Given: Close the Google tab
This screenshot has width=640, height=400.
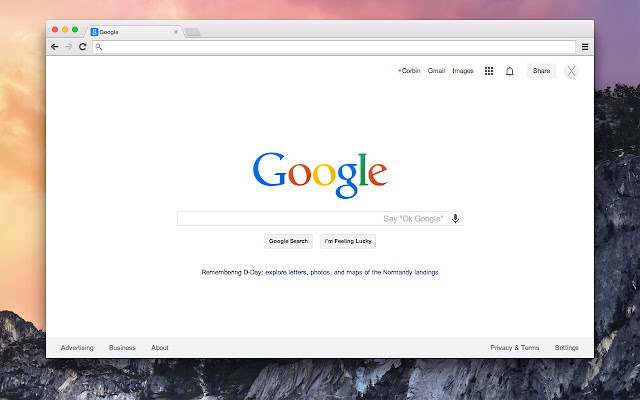Looking at the screenshot, I should pos(176,32).
